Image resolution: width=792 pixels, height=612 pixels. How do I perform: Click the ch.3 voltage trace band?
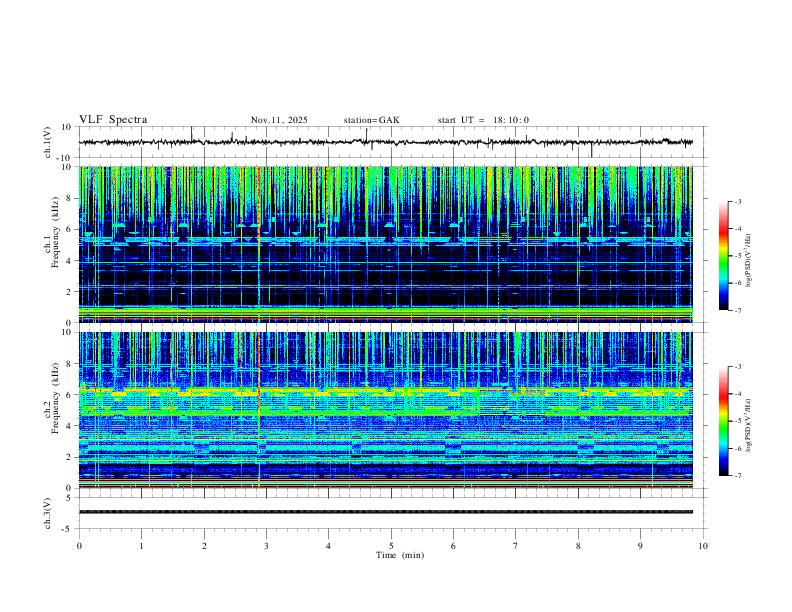click(386, 512)
